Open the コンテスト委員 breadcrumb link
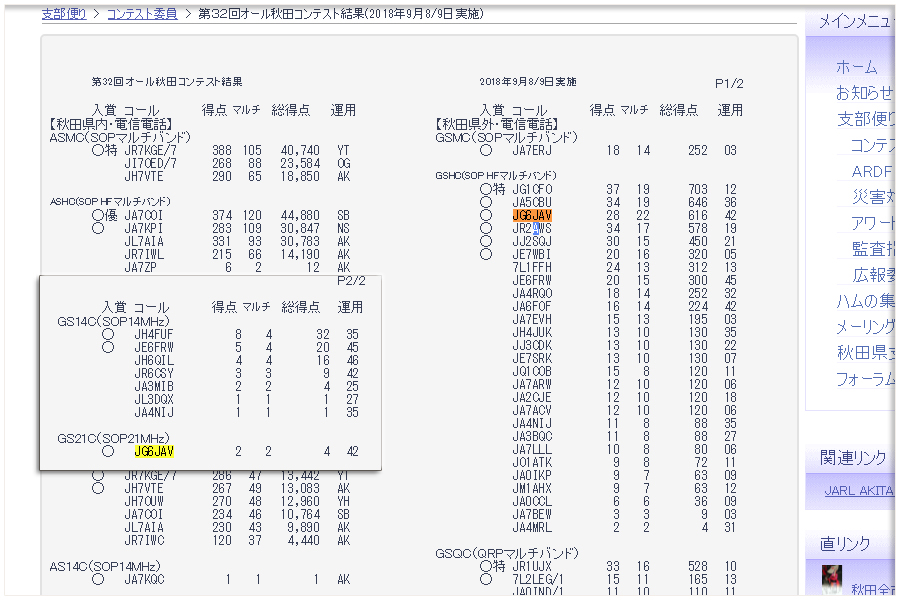Screen dimensions: 900x600 pyautogui.click(x=141, y=13)
